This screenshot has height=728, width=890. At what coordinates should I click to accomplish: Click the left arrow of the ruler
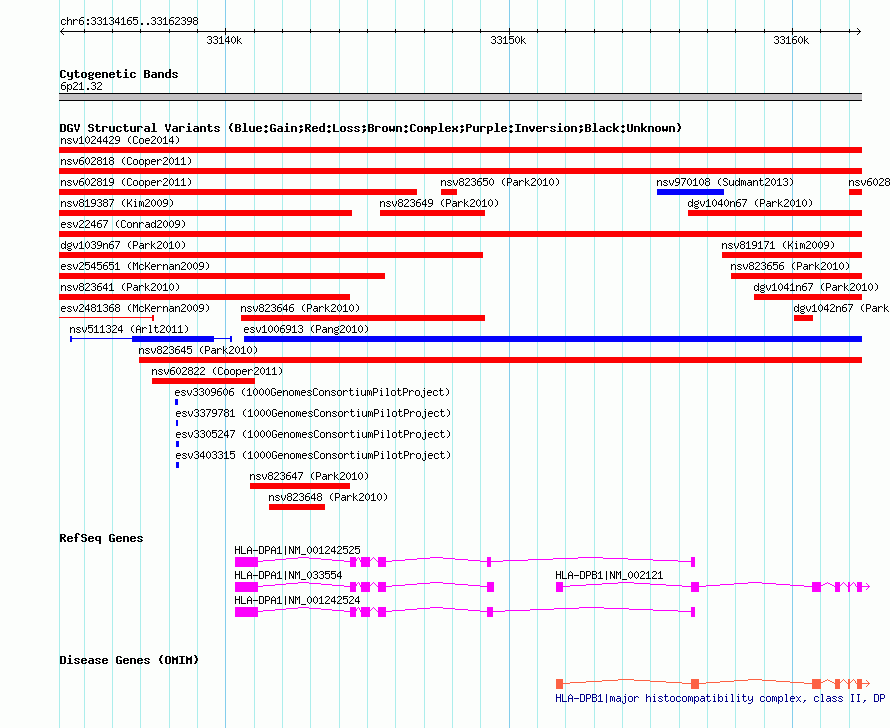[63, 31]
